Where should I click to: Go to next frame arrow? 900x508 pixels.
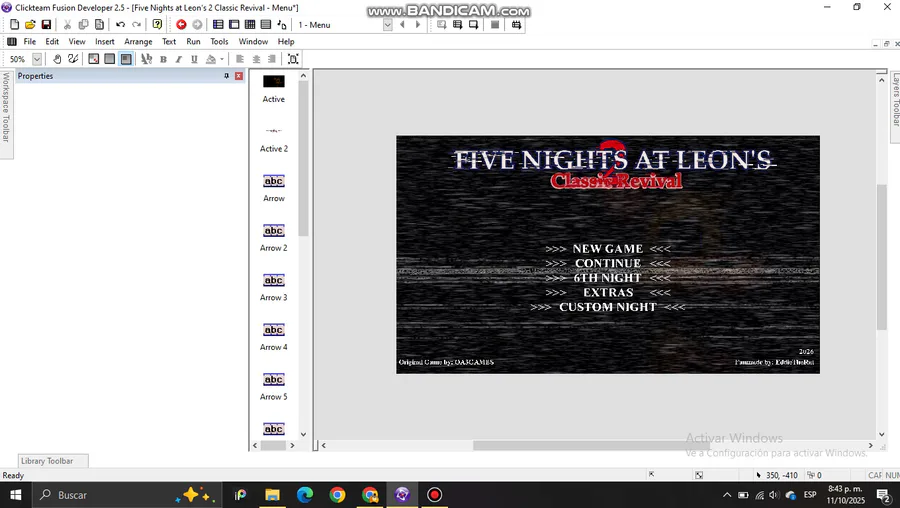pyautogui.click(x=418, y=25)
